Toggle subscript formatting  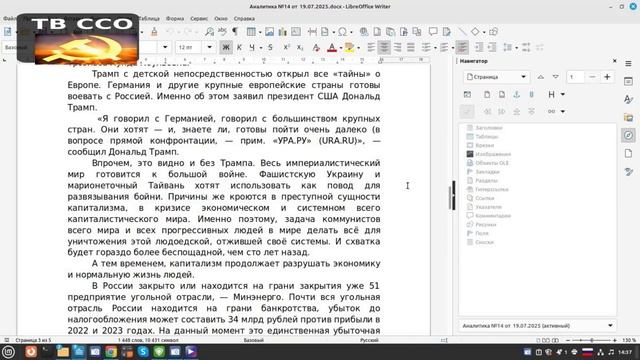click(x=300, y=47)
